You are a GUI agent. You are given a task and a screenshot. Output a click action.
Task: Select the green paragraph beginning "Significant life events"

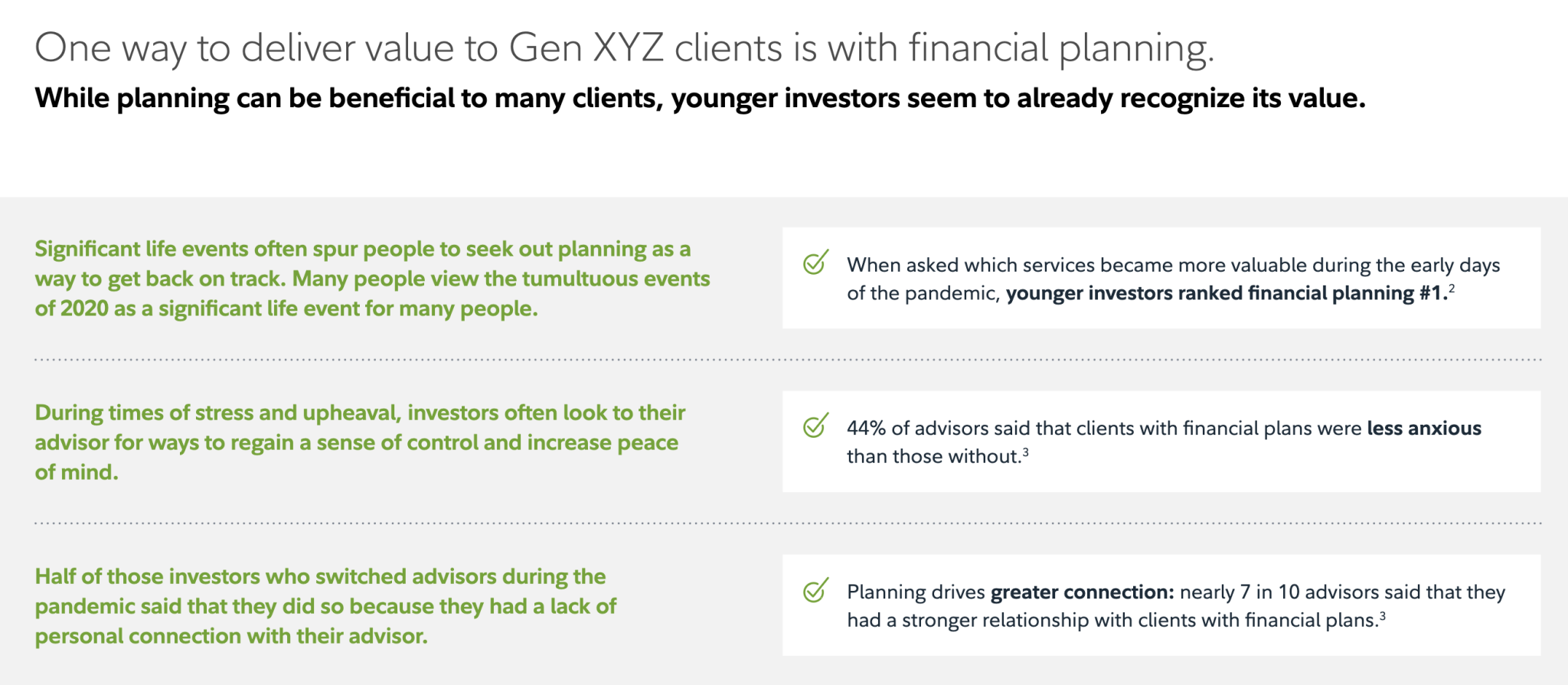[372, 279]
